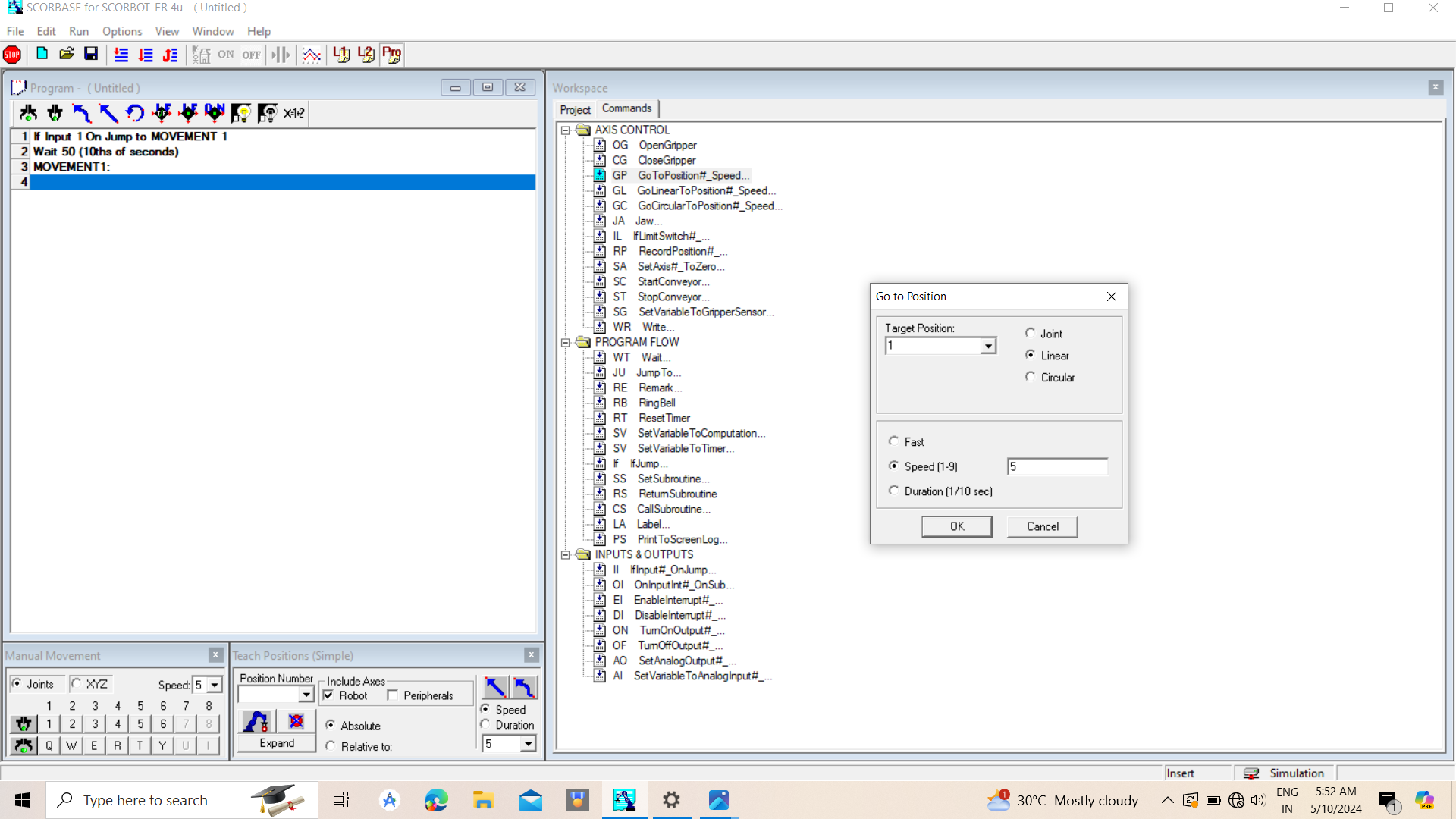This screenshot has height=819, width=1456.
Task: Save the program with the floppy disk icon
Action: point(91,54)
